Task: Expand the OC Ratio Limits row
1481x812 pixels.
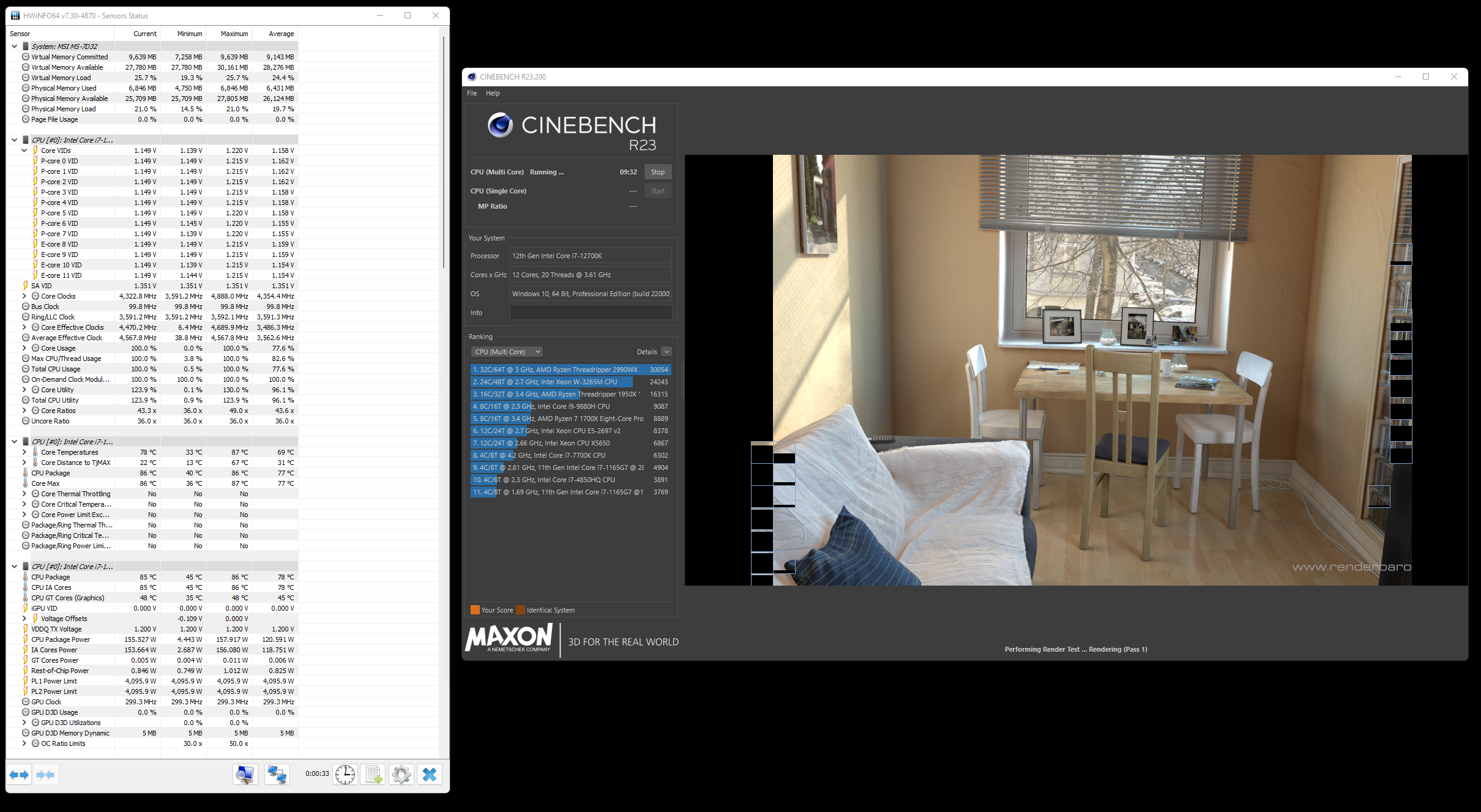Action: tap(24, 743)
